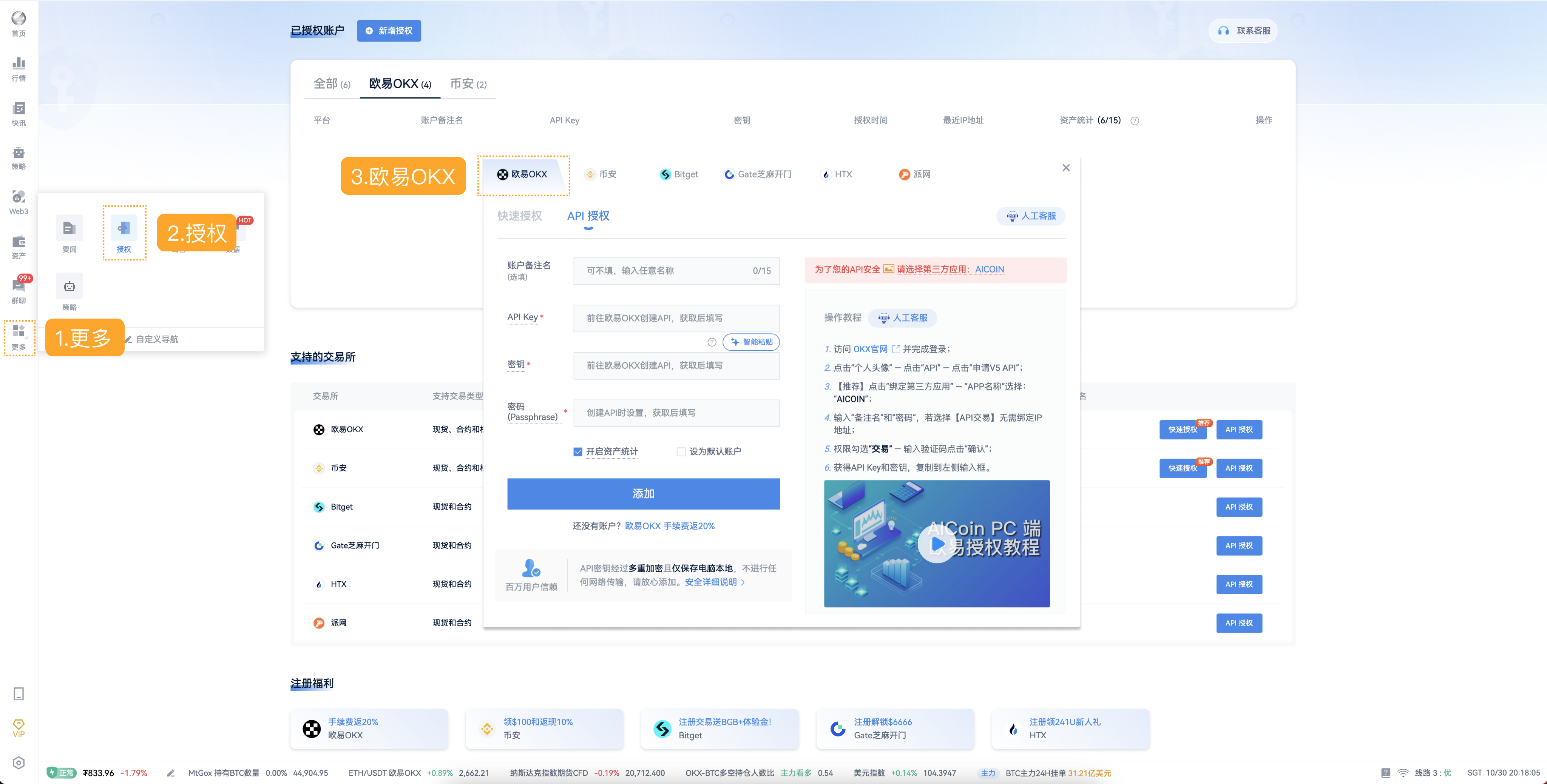Viewport: 1547px width, 784px height.
Task: Click the API Key input field
Action: (x=676, y=318)
